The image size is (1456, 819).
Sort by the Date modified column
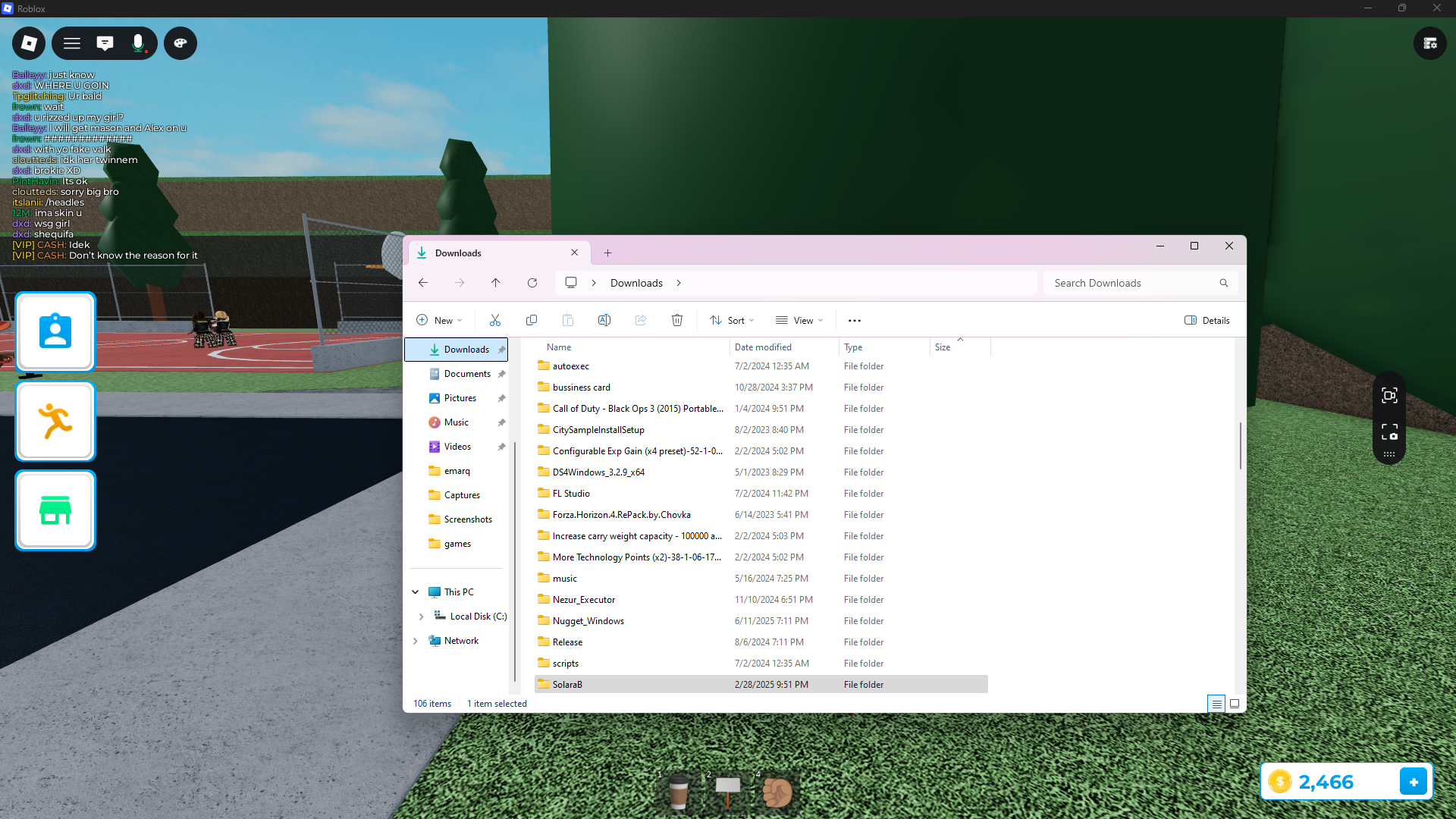point(784,347)
